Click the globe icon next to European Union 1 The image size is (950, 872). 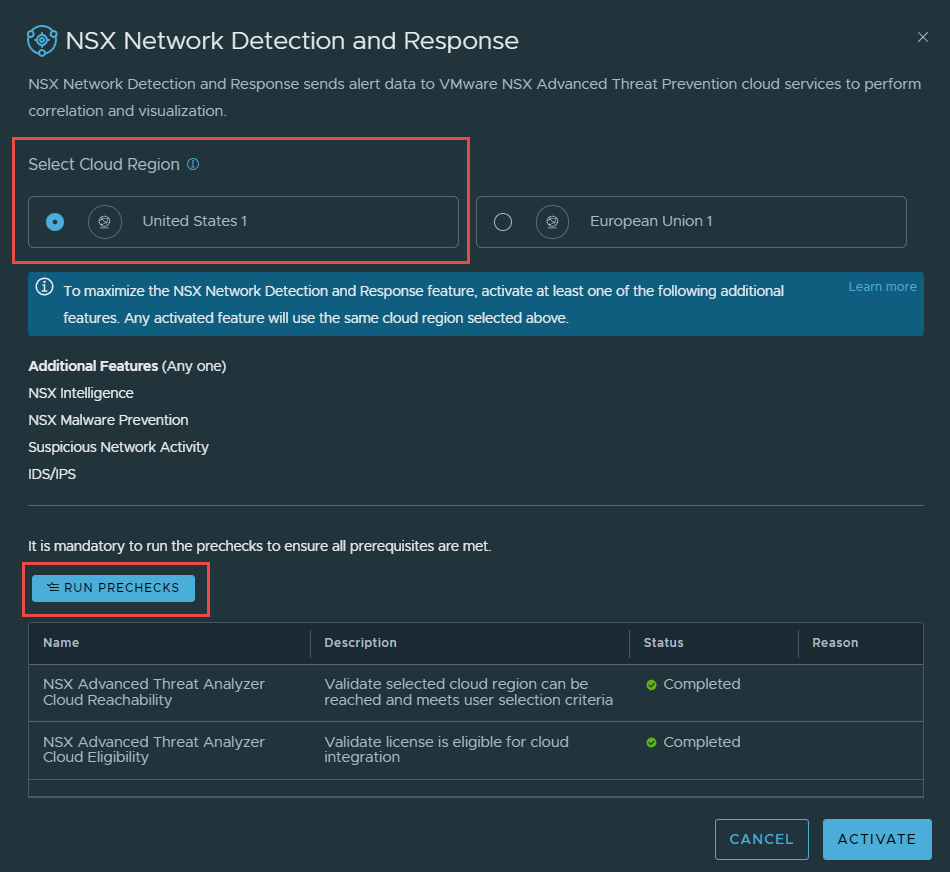coord(553,222)
